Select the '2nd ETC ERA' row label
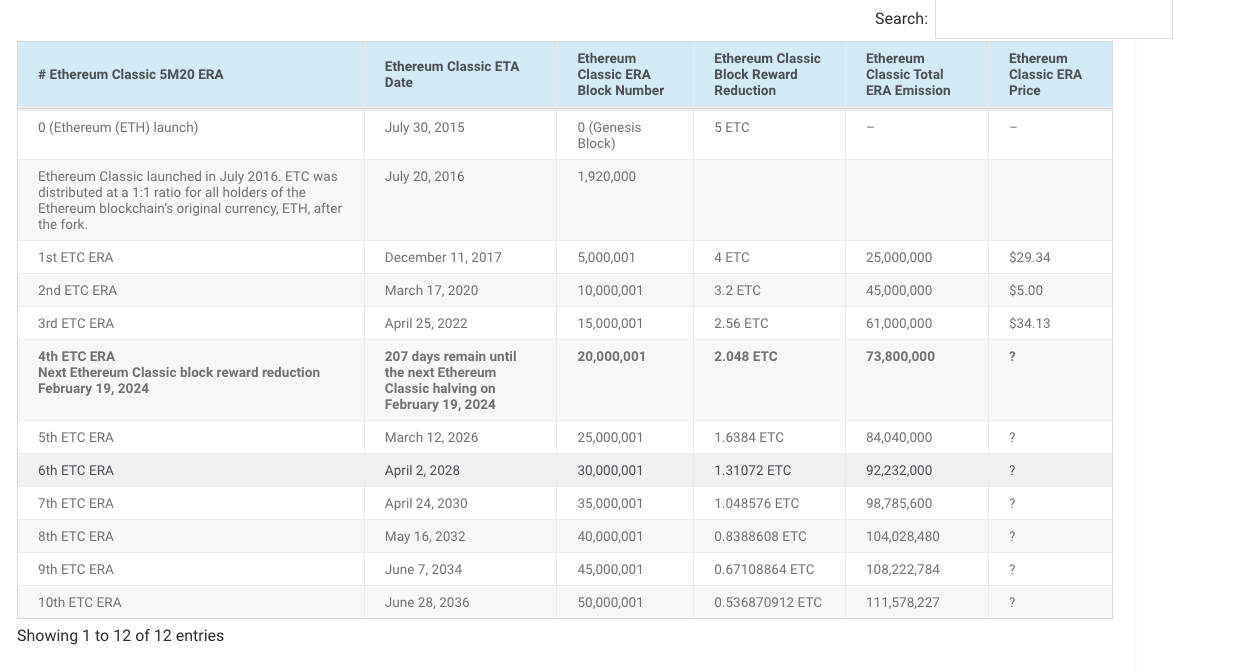This screenshot has width=1254, height=670. [x=191, y=290]
